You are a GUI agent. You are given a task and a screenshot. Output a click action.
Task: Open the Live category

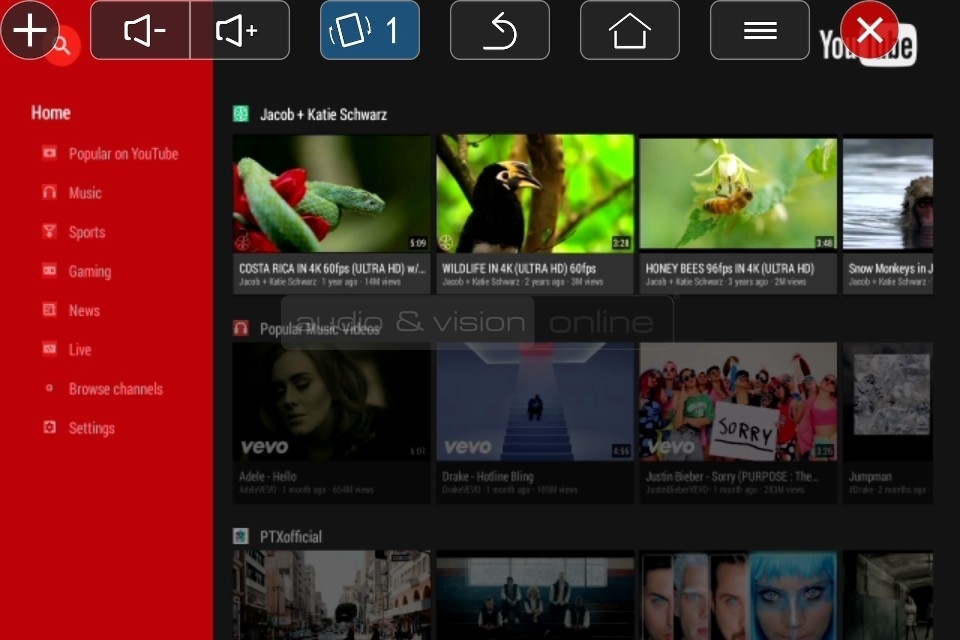point(80,350)
